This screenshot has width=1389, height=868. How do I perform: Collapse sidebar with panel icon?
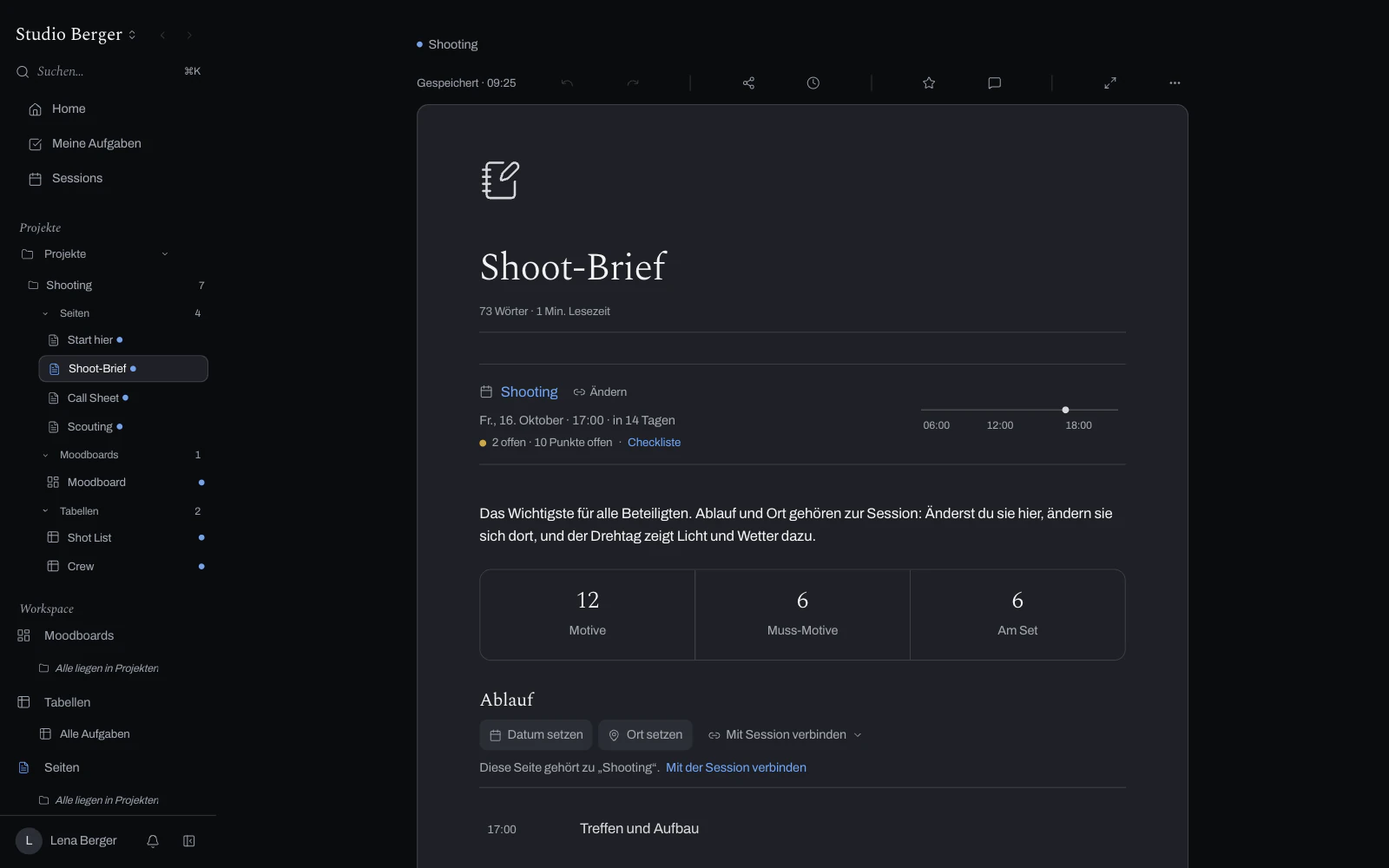coord(189,841)
